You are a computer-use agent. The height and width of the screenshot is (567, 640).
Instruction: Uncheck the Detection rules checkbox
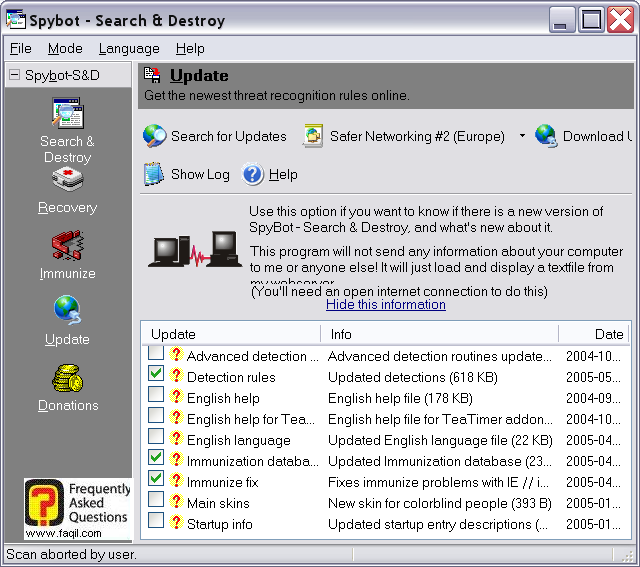(156, 373)
